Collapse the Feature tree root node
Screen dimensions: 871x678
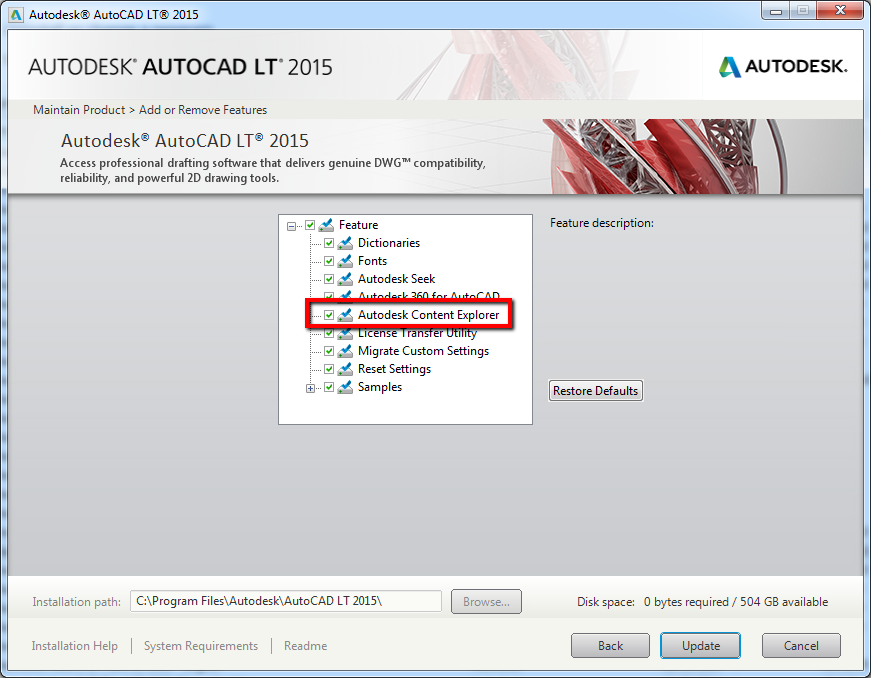[x=292, y=225]
